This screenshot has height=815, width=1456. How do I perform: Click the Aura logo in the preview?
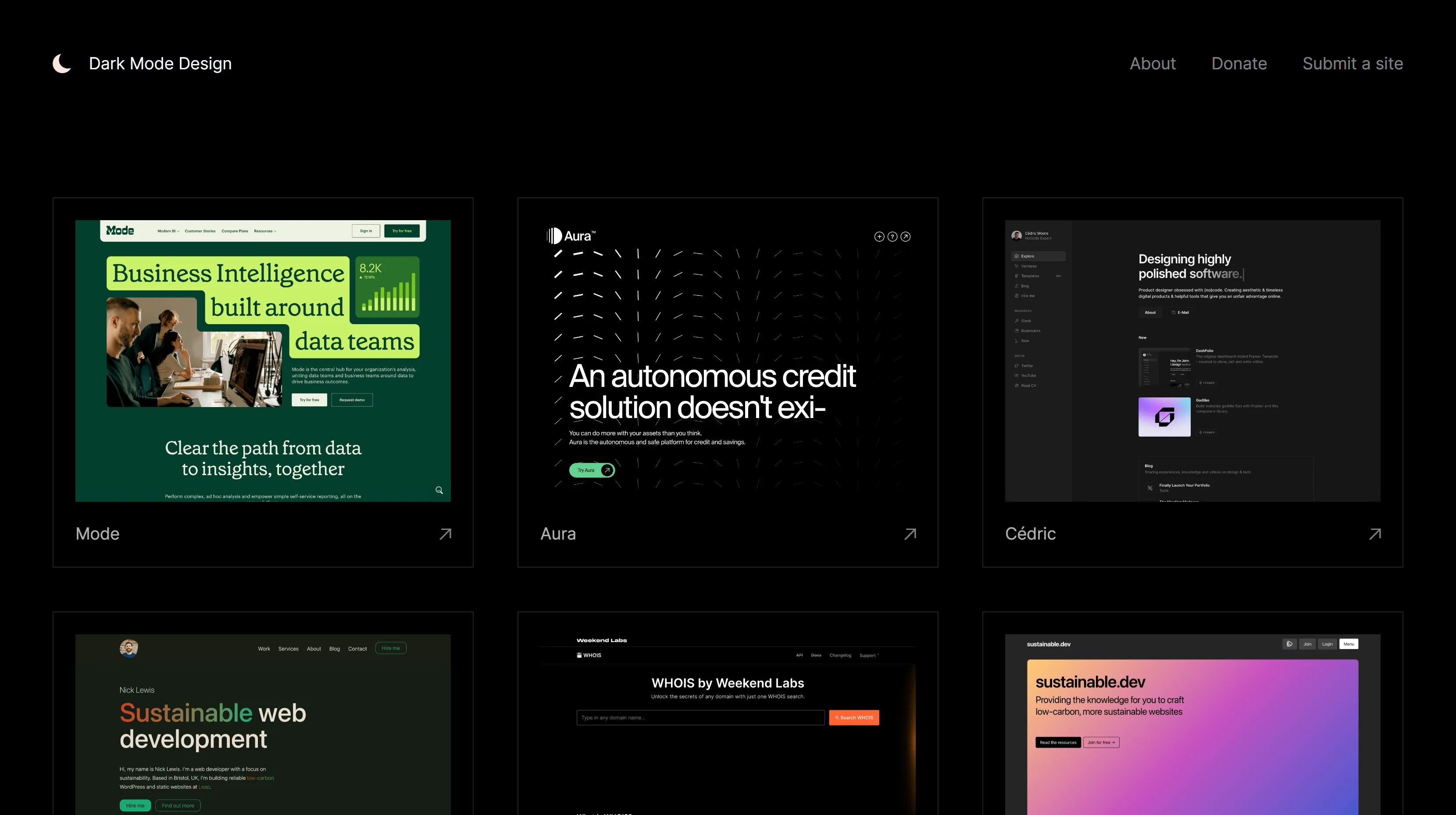pos(571,236)
